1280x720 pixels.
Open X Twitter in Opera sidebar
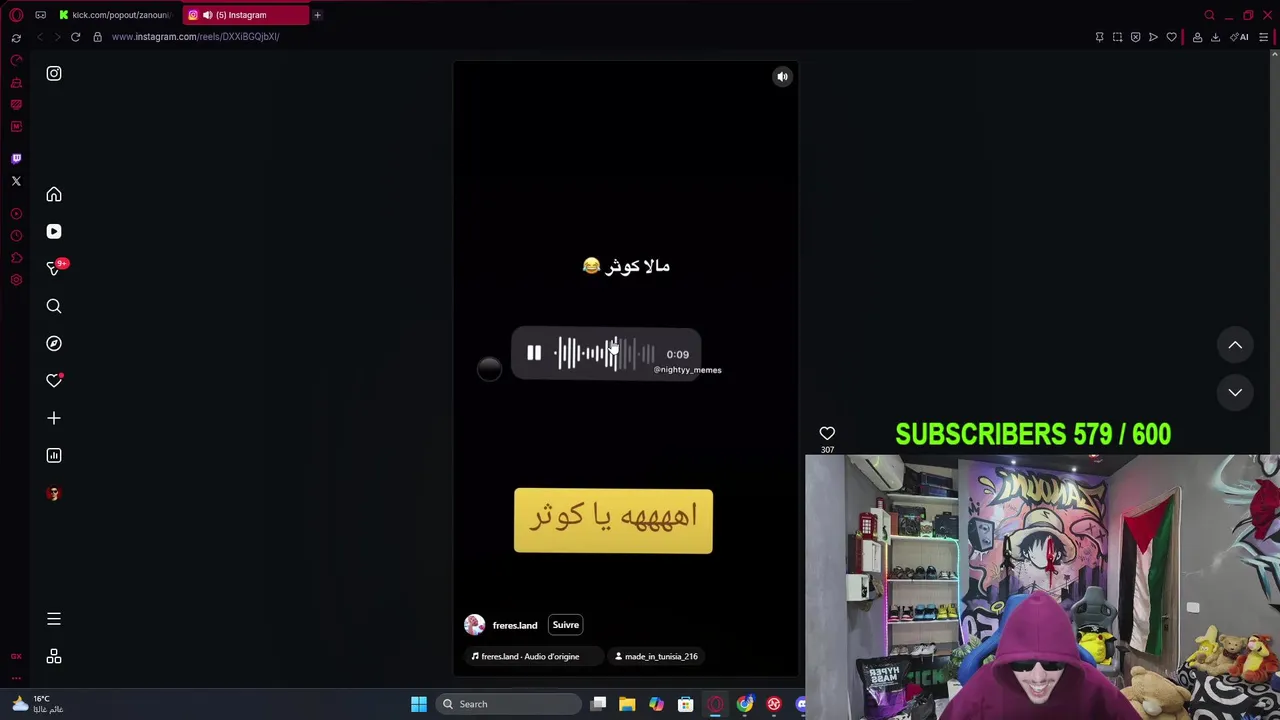tap(16, 181)
